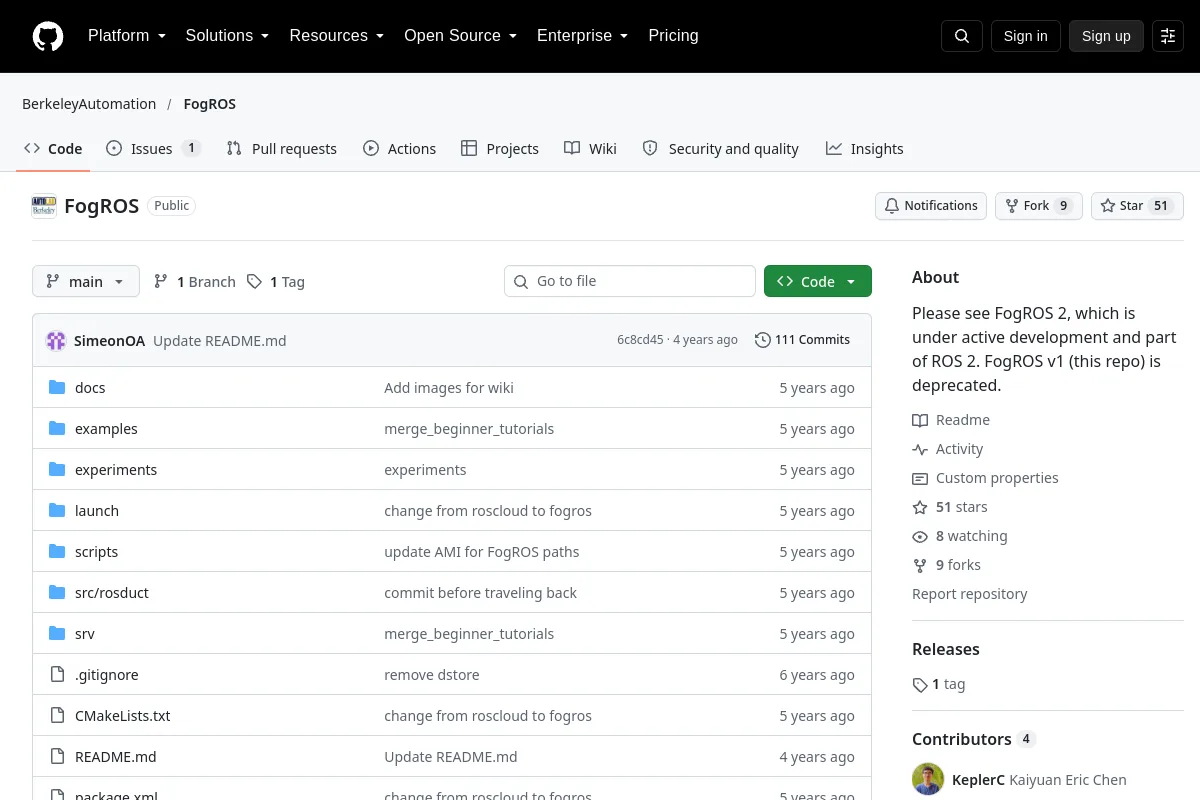Click the KeplerC contributor avatar
The height and width of the screenshot is (800, 1200).
tap(928, 780)
